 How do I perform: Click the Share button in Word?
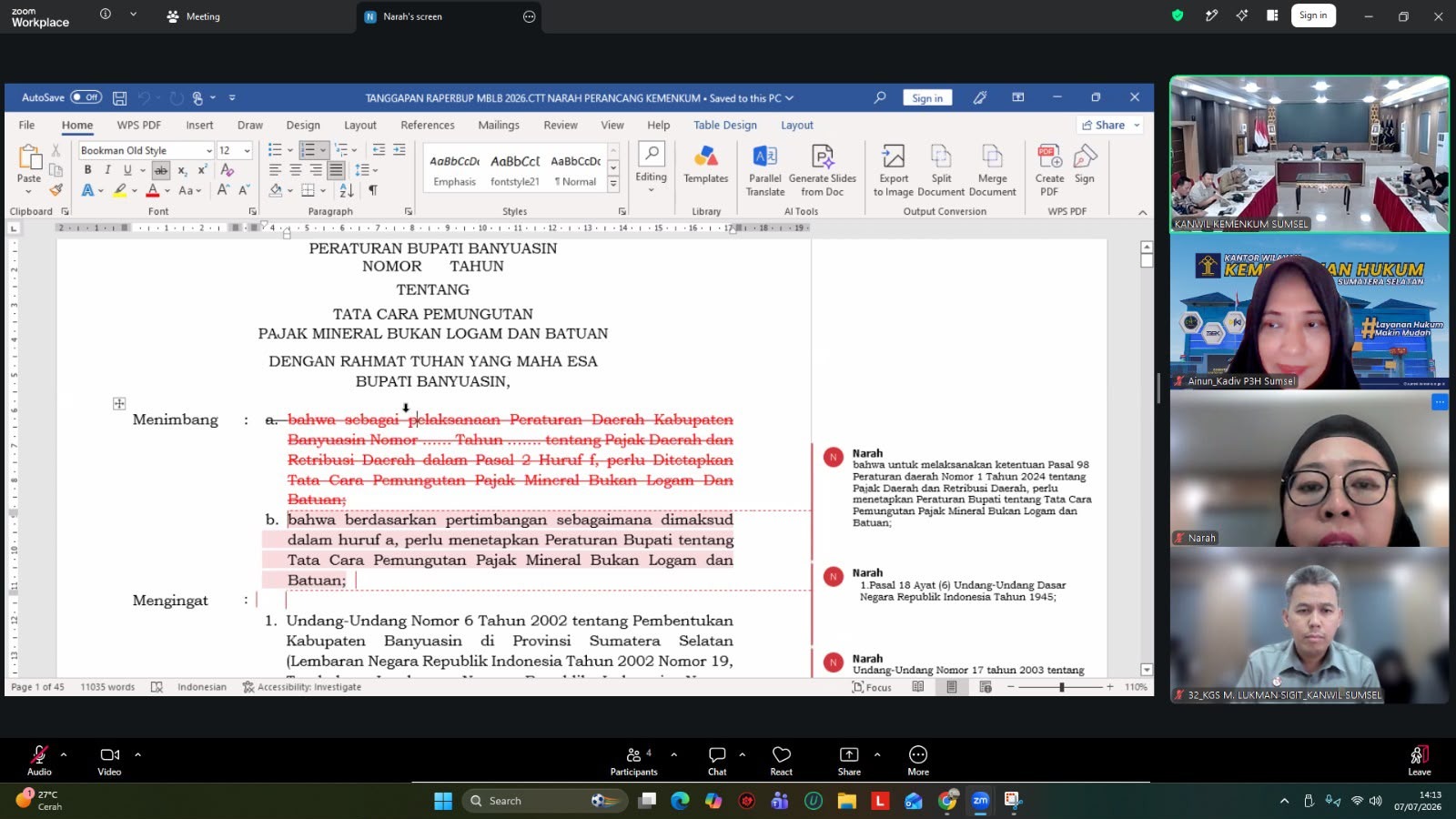[x=1109, y=125]
